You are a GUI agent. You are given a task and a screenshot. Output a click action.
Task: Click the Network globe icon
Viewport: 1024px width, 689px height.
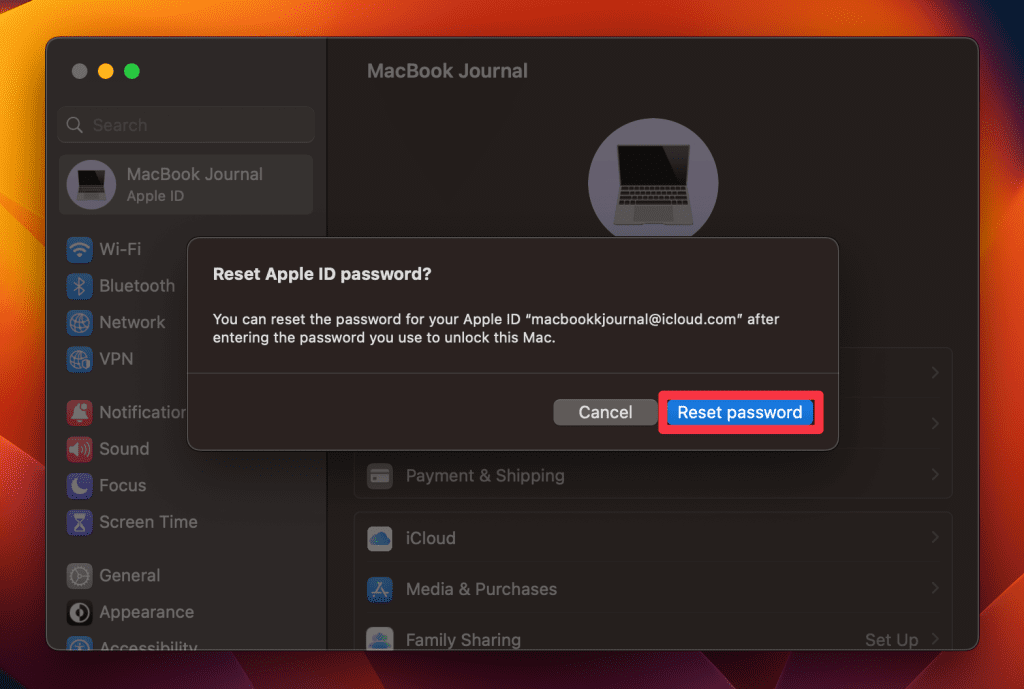(80, 322)
